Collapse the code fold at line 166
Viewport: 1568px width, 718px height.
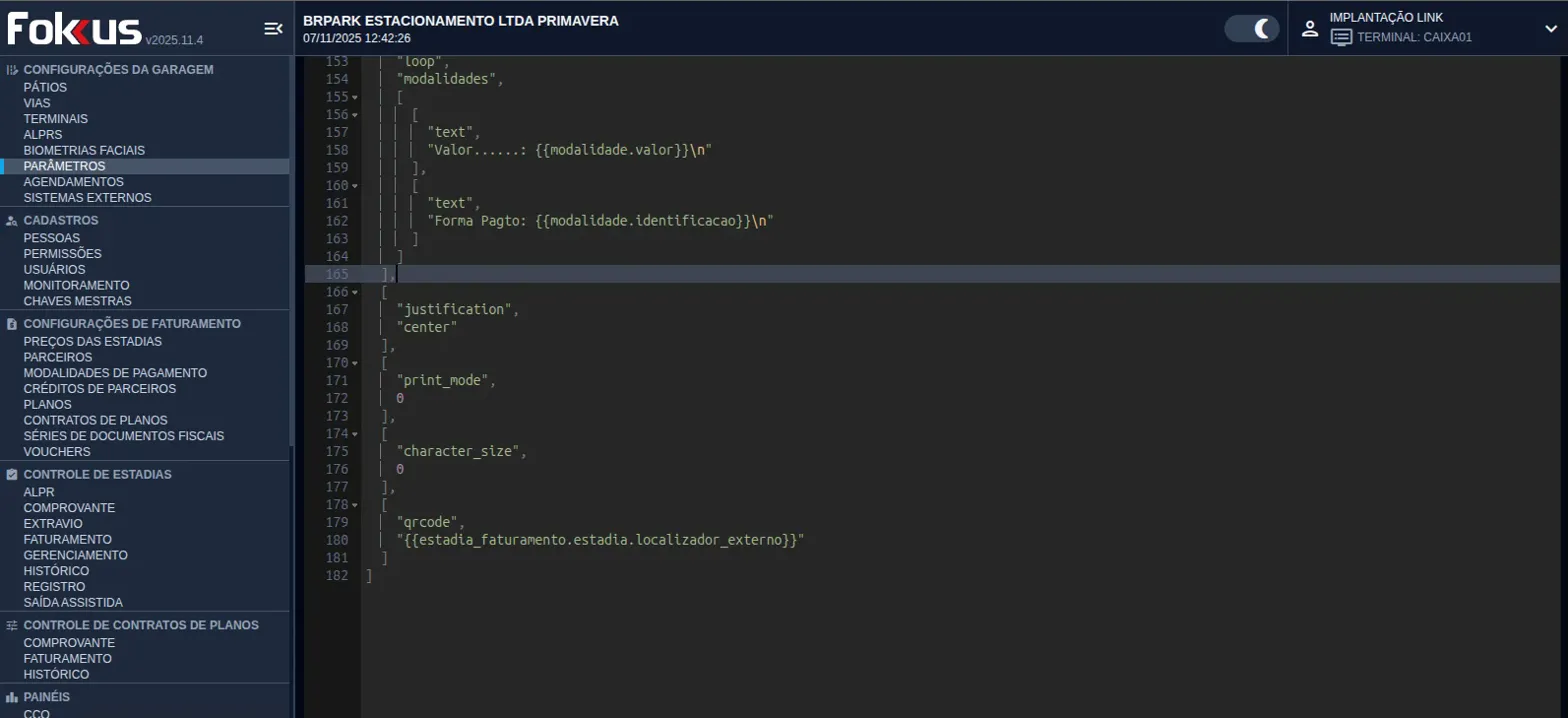354,293
